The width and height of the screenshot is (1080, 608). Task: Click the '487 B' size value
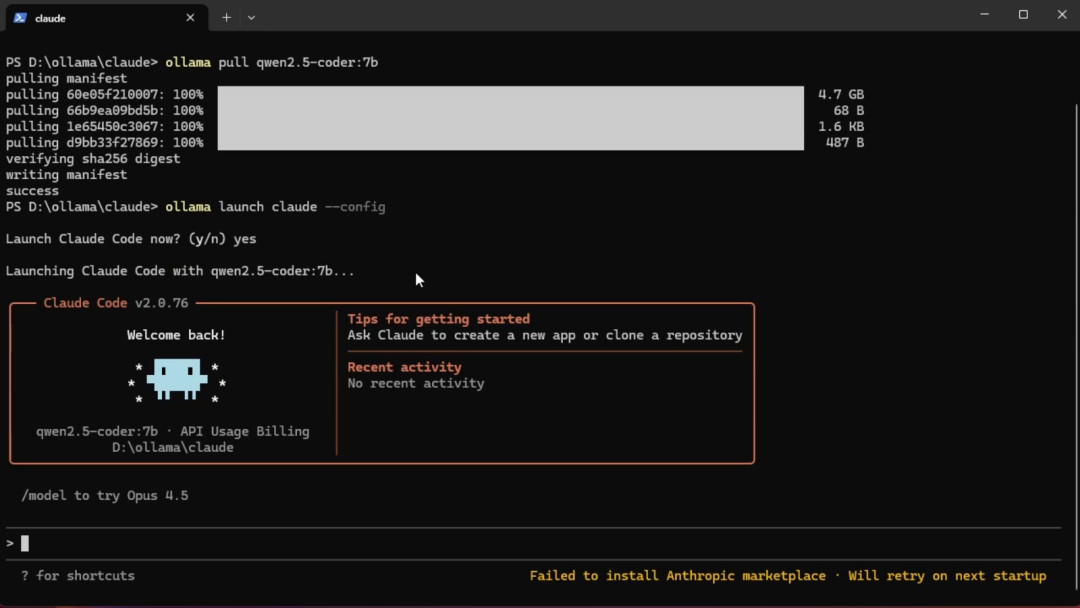coord(844,143)
